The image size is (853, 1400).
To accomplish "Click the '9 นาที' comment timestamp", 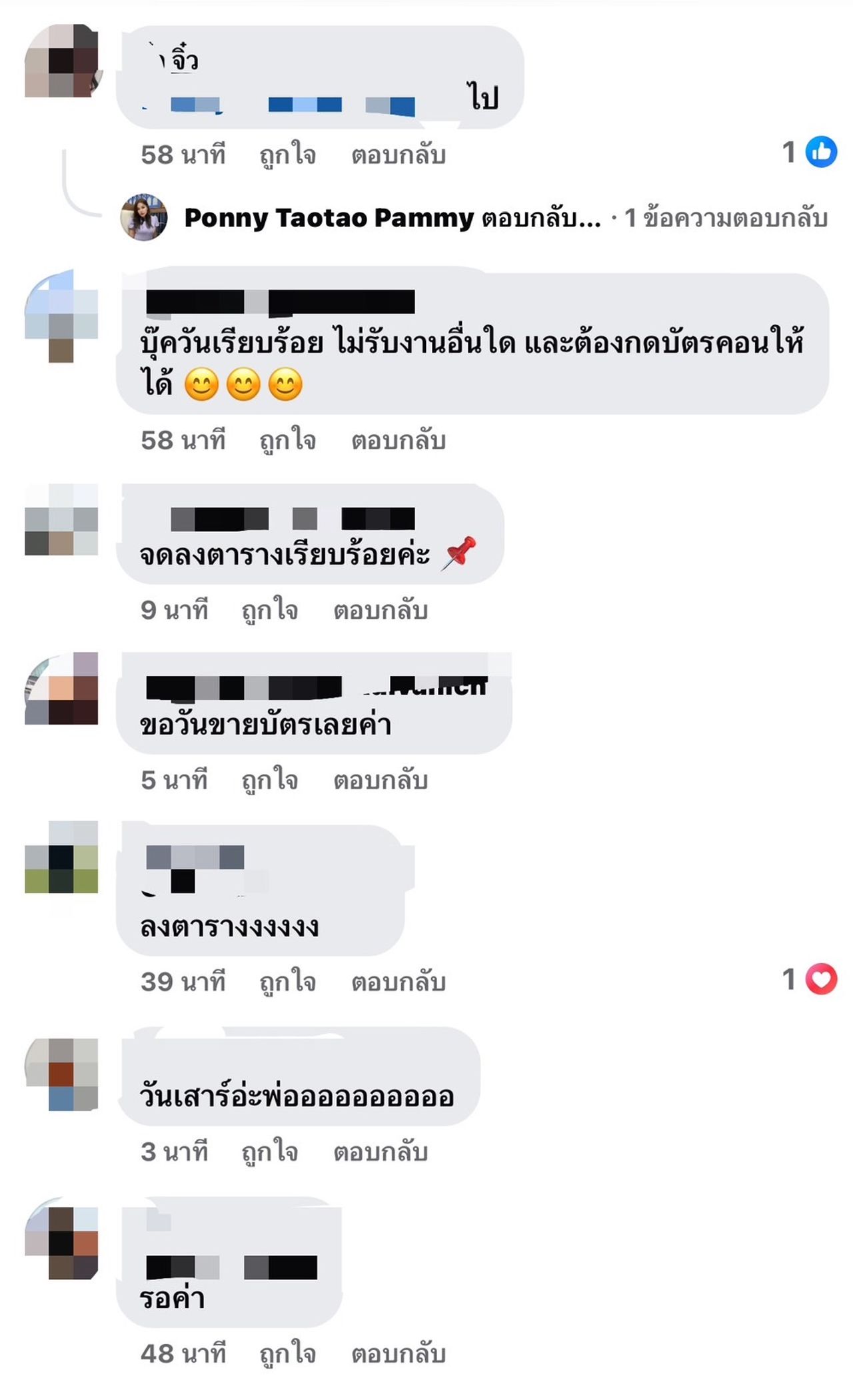I will point(175,611).
